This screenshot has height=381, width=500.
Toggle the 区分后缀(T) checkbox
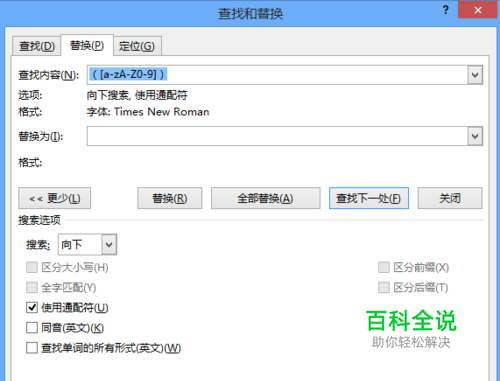pyautogui.click(x=384, y=287)
